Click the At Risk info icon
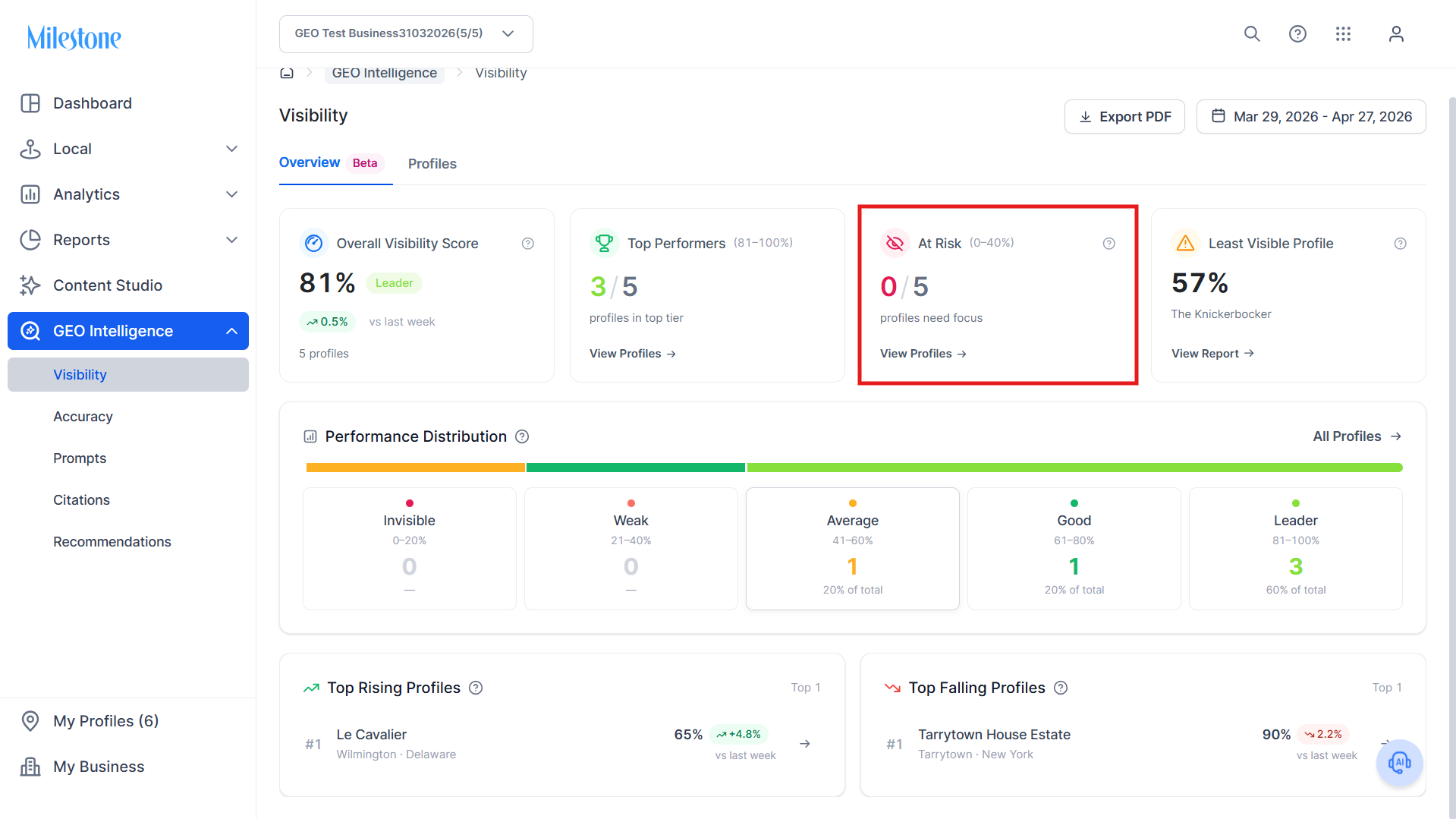This screenshot has height=819, width=1456. pos(1109,244)
